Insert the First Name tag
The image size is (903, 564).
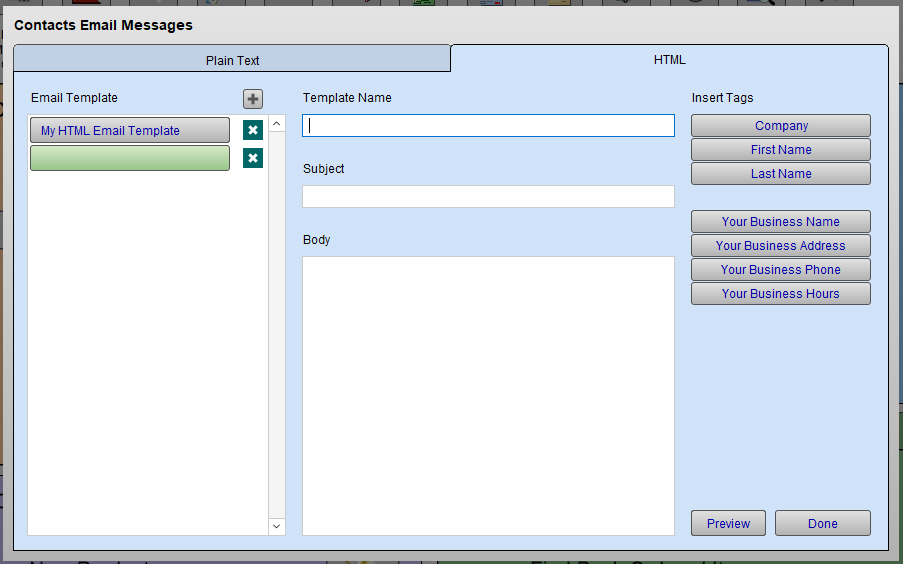pos(780,150)
